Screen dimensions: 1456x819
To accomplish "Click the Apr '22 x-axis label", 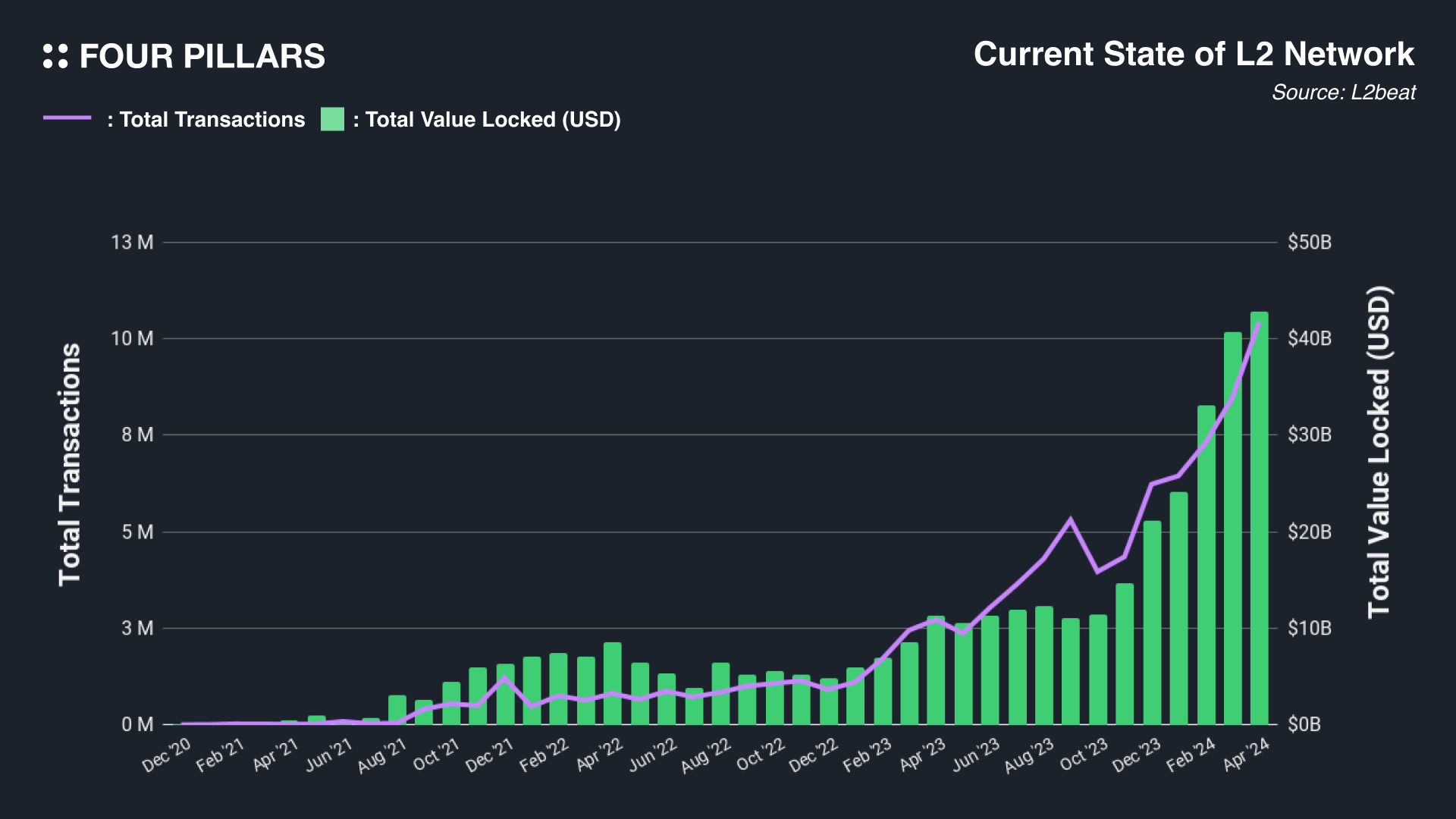I will coord(599,755).
